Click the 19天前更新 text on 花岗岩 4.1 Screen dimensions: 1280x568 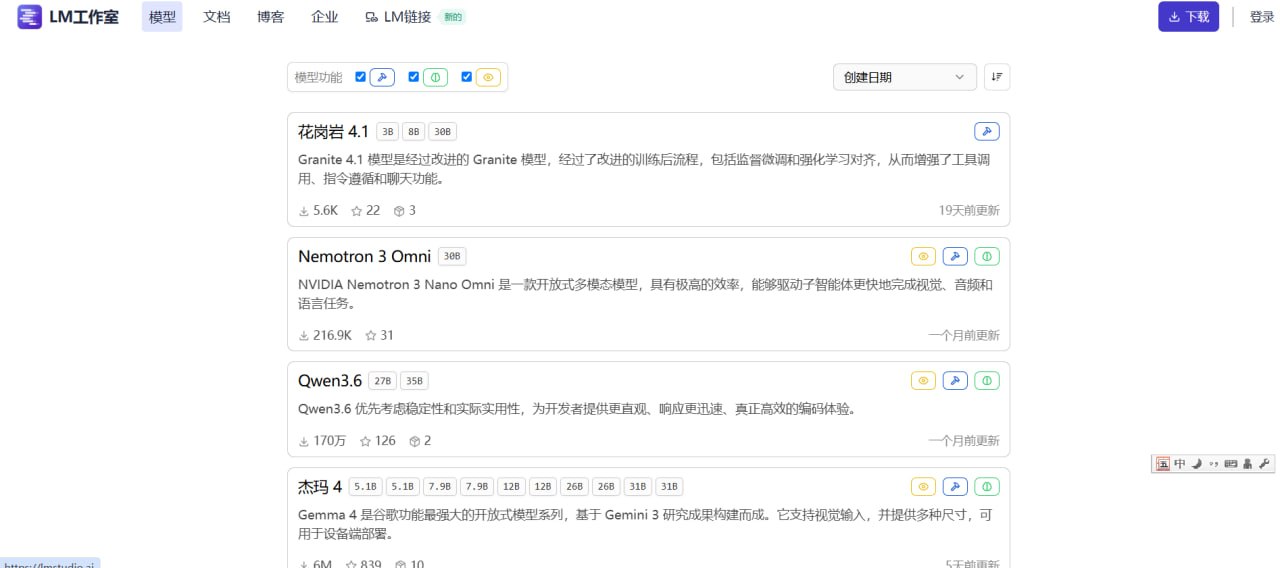(x=969, y=211)
